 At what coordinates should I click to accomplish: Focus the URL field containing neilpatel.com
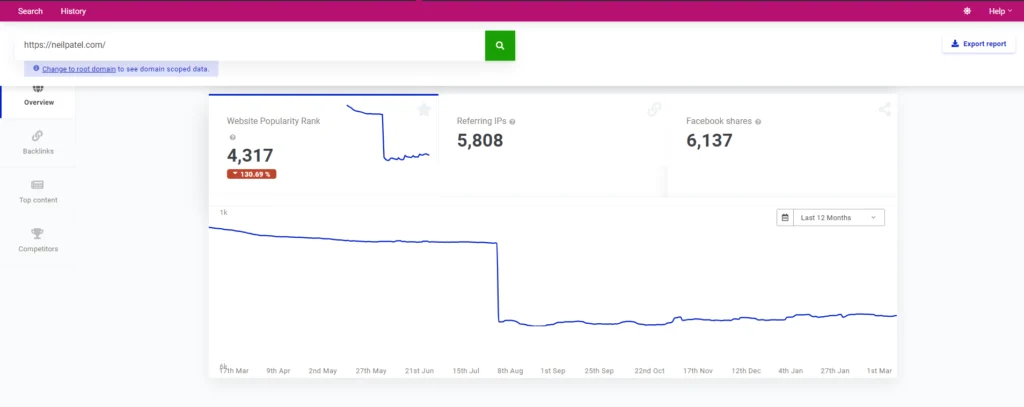(250, 45)
